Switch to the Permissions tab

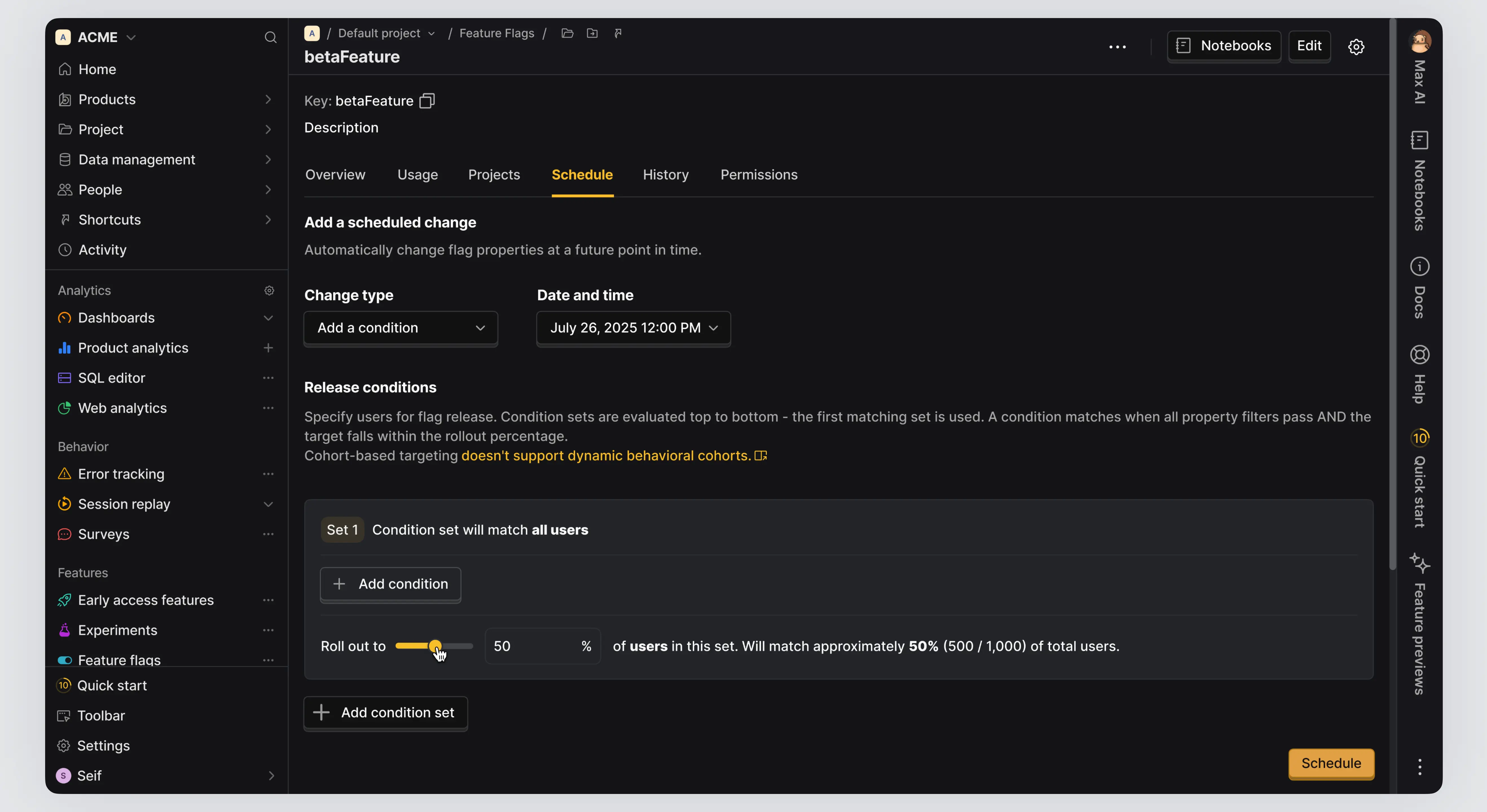click(758, 175)
